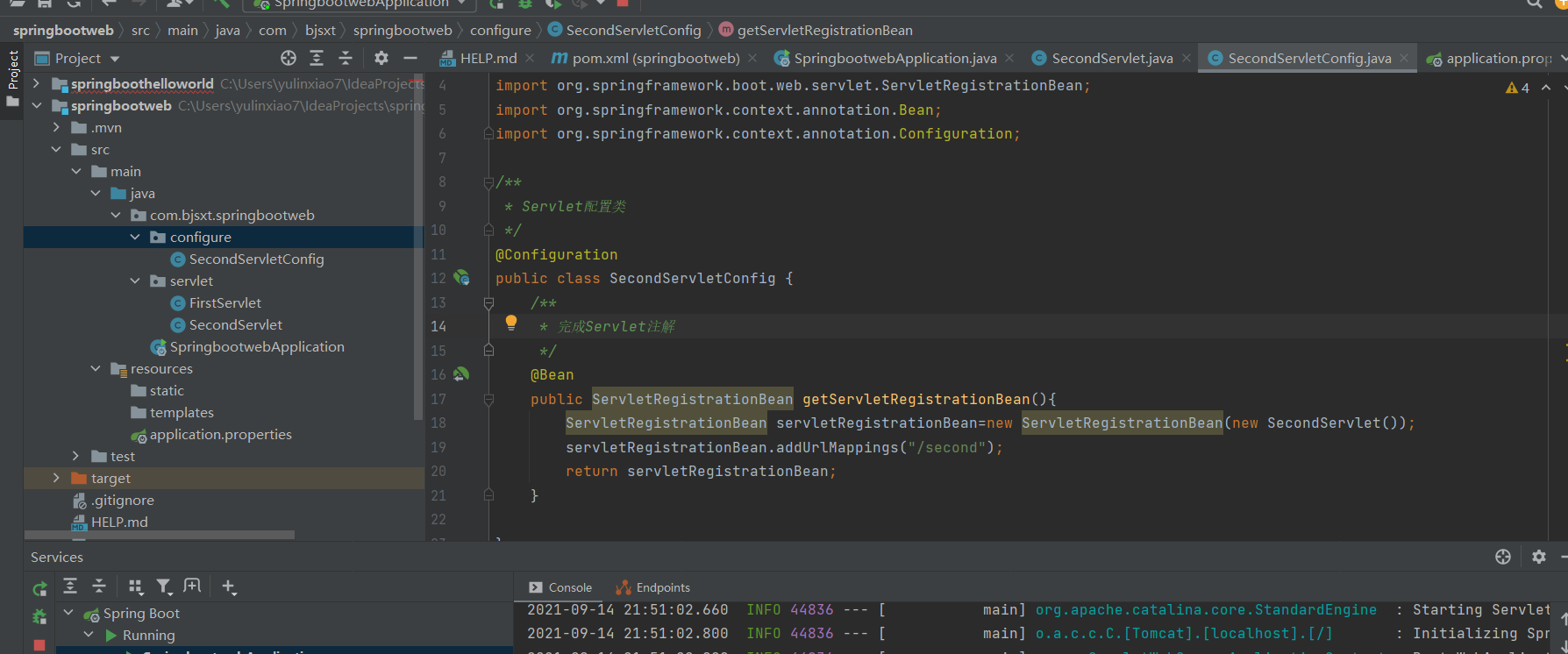This screenshot has width=1568, height=654.
Task: Close the SecondServlet.java tab
Action: tap(1186, 58)
